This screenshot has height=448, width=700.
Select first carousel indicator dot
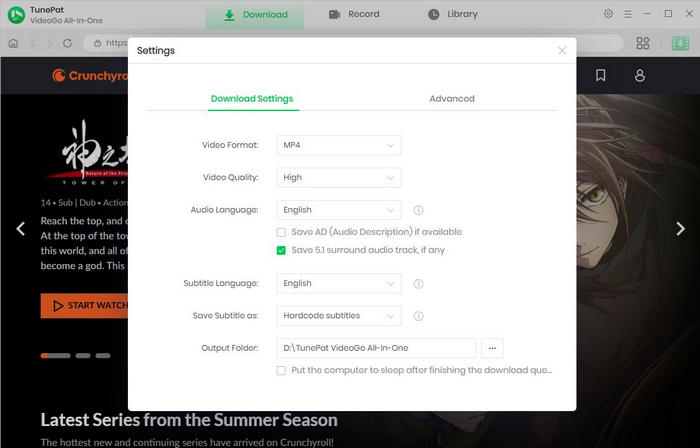pyautogui.click(x=55, y=356)
